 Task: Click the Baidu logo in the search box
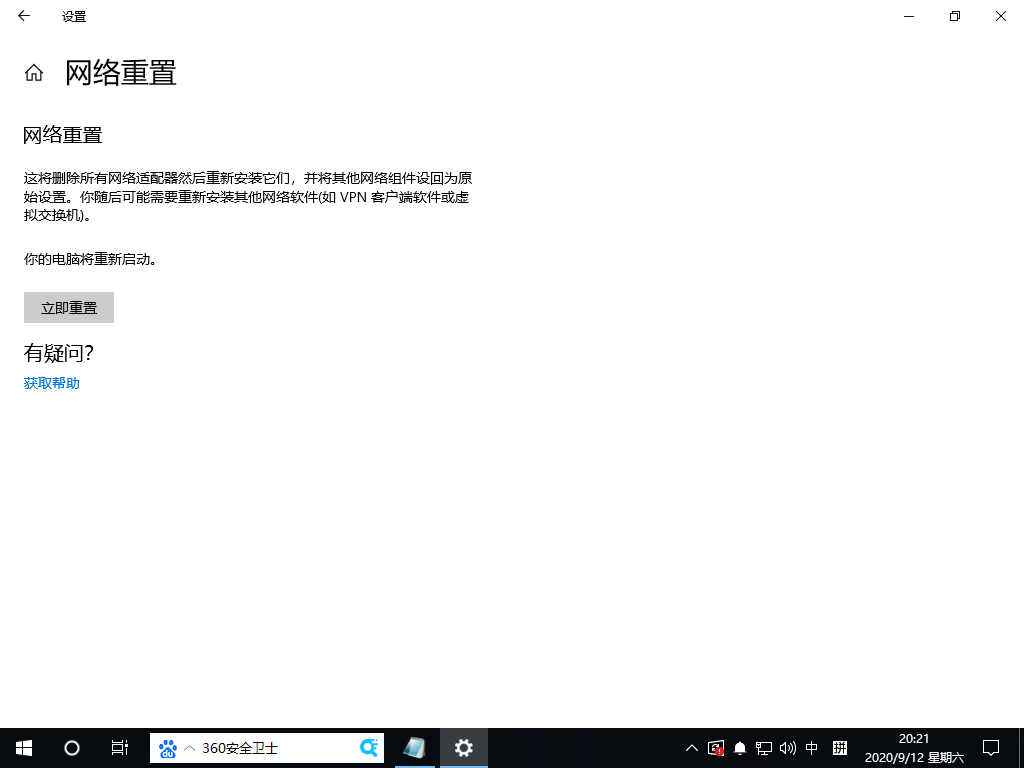(168, 747)
